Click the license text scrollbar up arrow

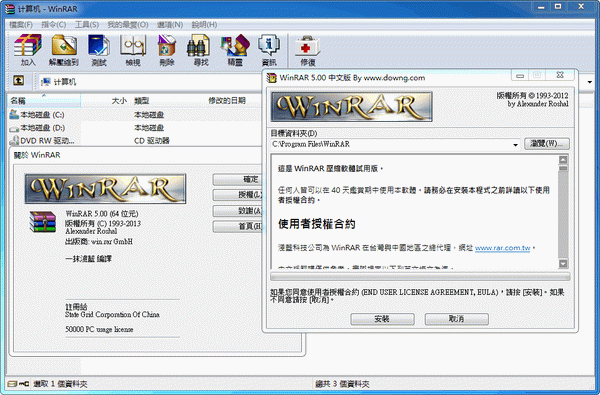[563, 160]
